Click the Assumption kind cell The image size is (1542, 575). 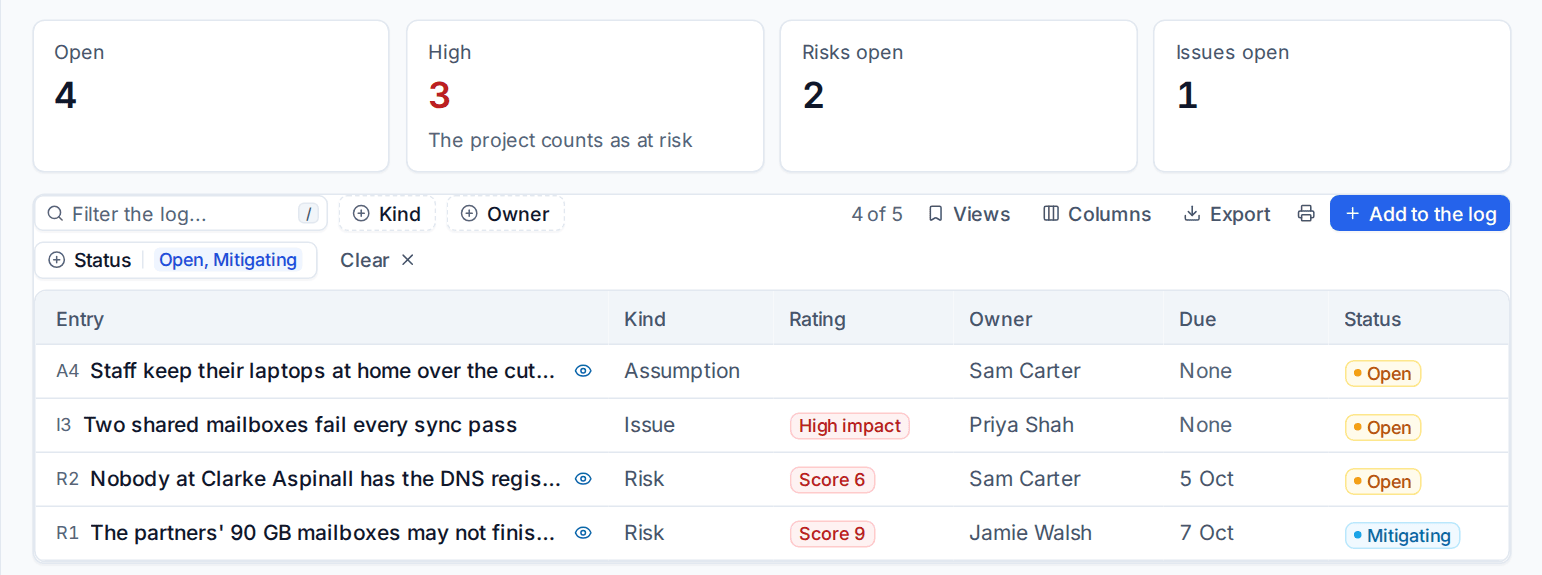point(682,371)
